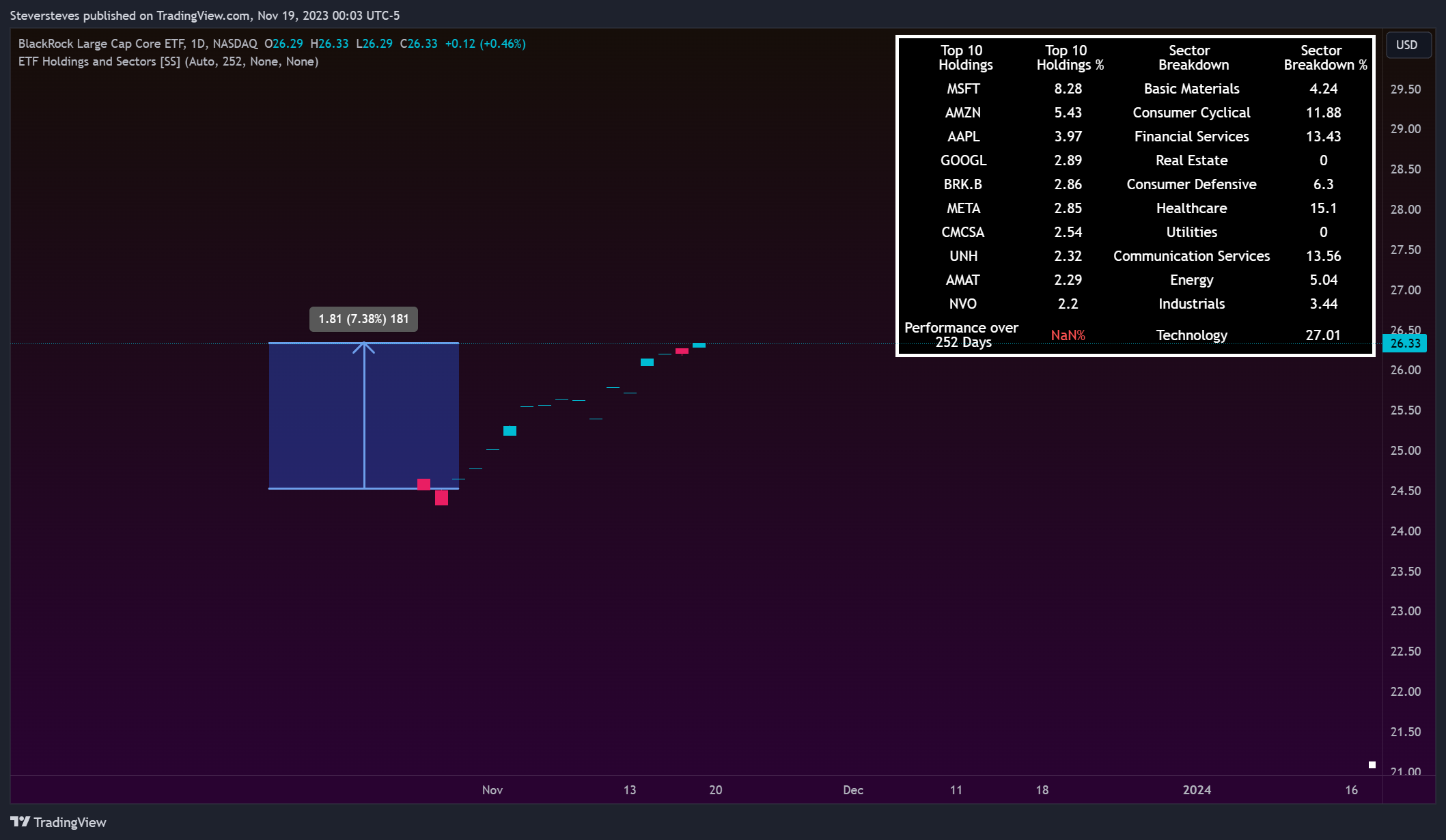Click the Energy sector row
Viewport: 1446px width, 840px height.
1192,280
